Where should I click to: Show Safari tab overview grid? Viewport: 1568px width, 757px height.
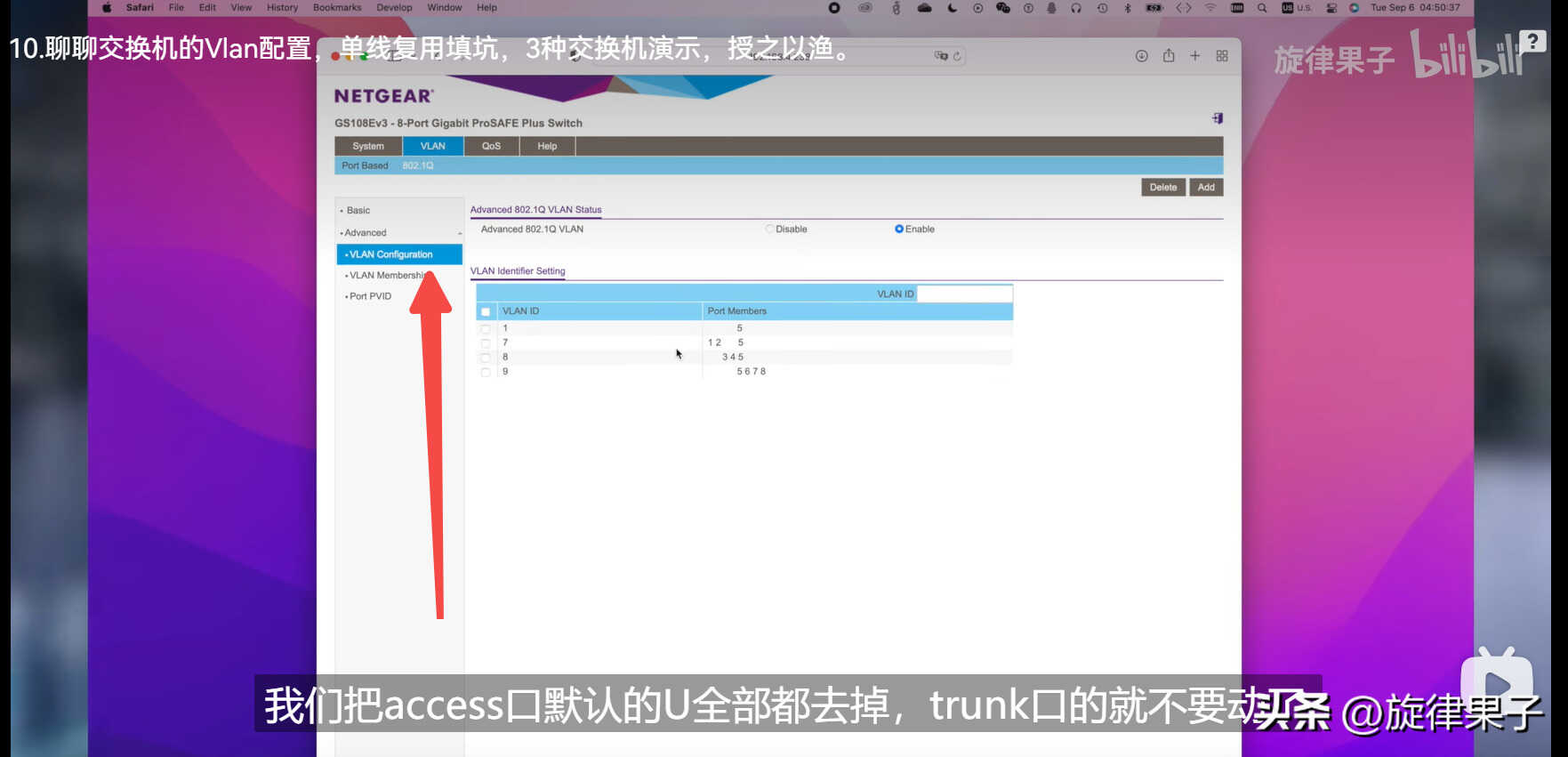point(1222,56)
